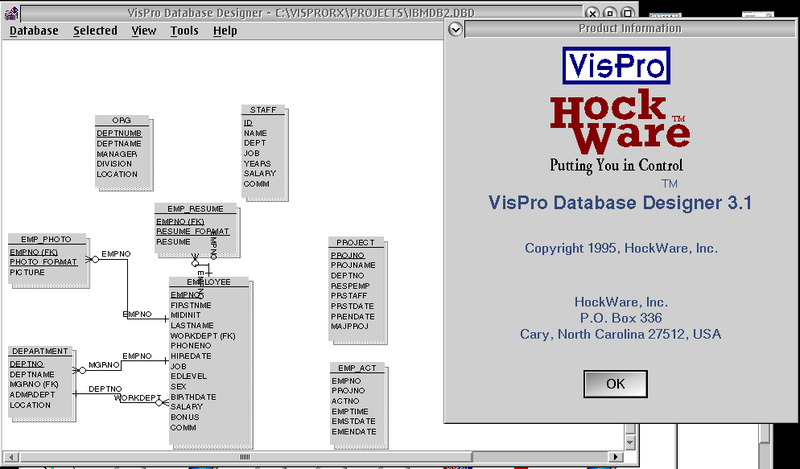Click EMENDATE column in EMP_ACT table
Viewport: 800px width, 469px height.
[x=354, y=431]
